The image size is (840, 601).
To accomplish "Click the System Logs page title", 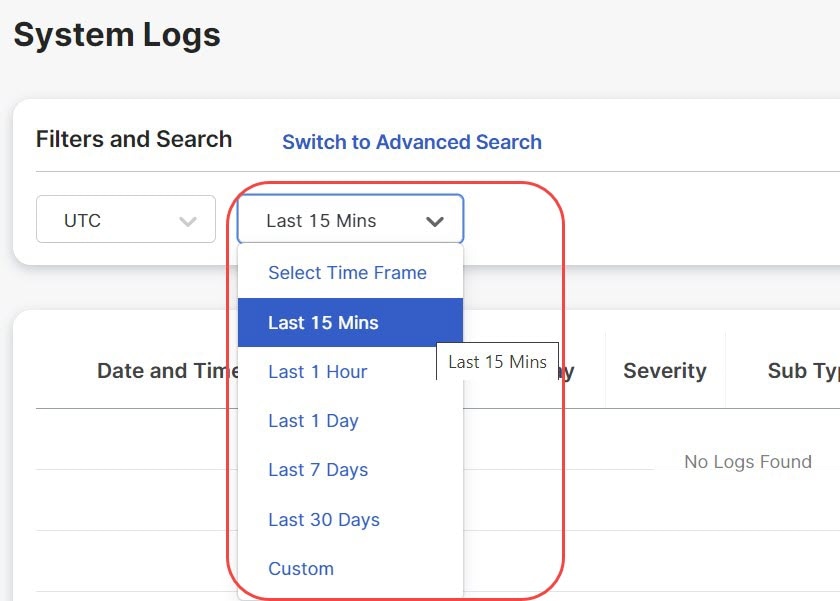I will click(x=117, y=35).
